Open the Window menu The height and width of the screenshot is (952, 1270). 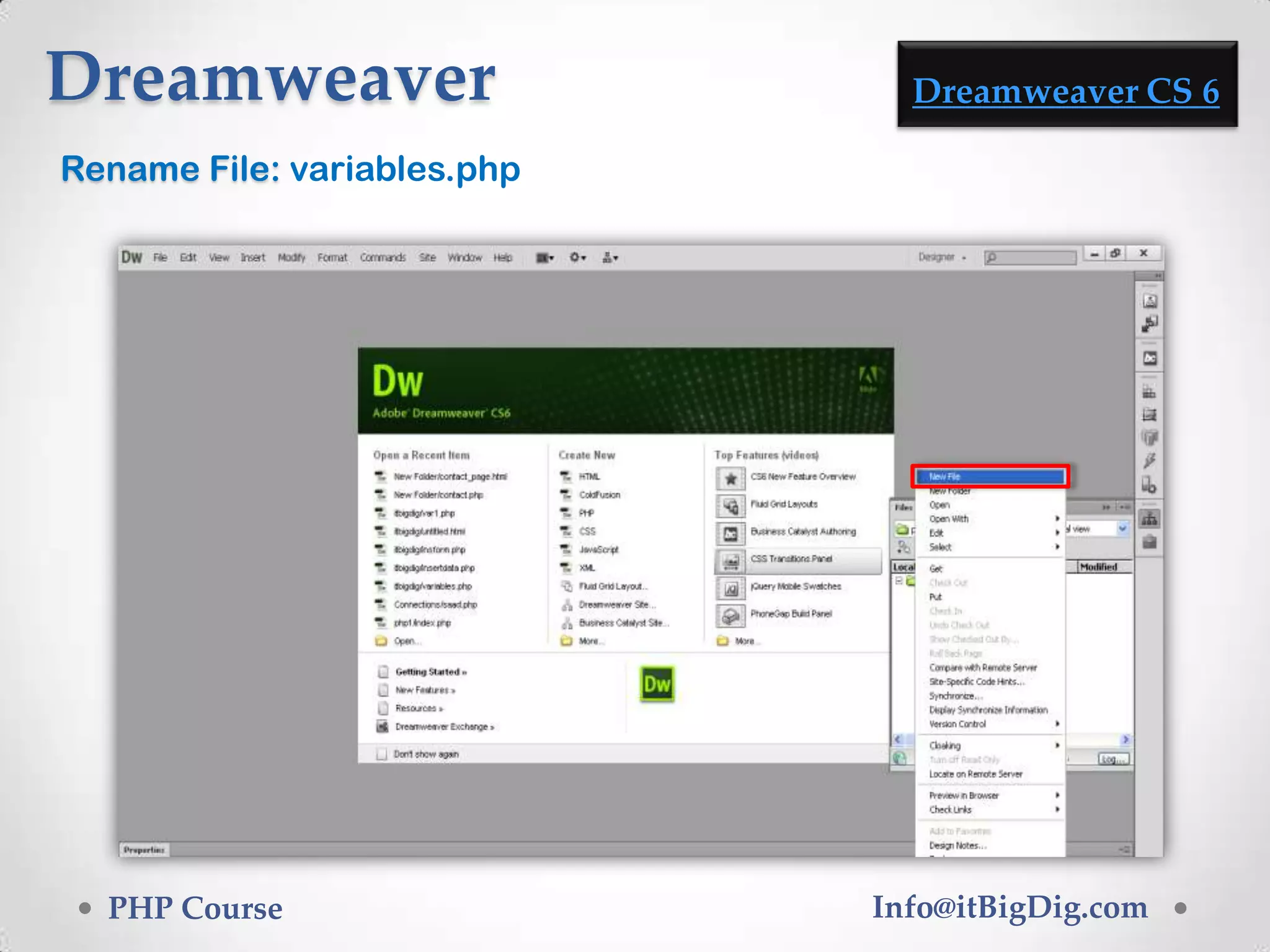tap(464, 257)
